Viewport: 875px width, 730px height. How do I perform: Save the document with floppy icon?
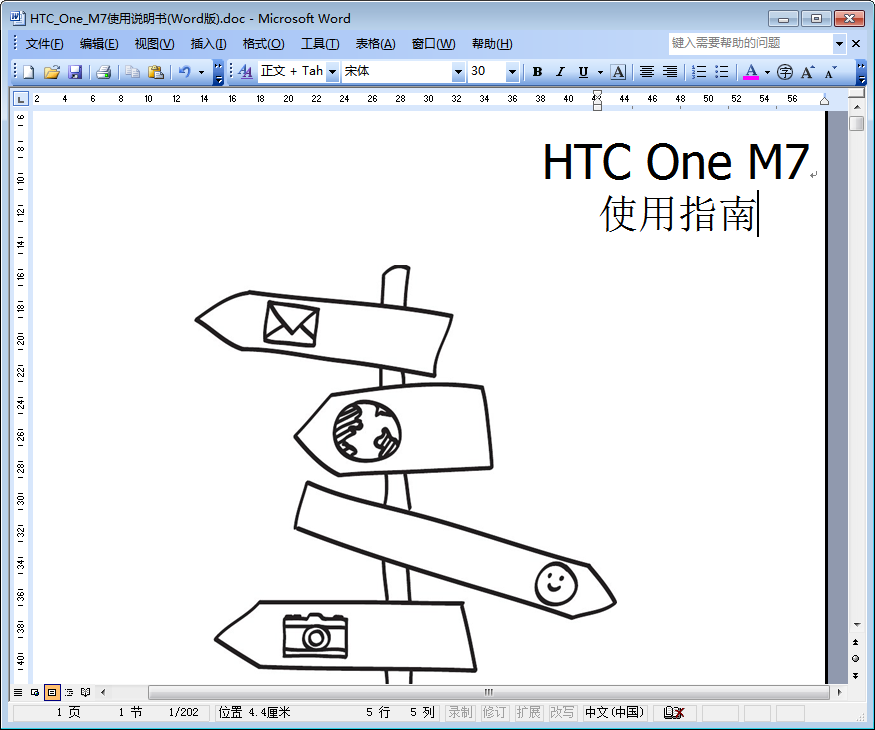click(75, 72)
